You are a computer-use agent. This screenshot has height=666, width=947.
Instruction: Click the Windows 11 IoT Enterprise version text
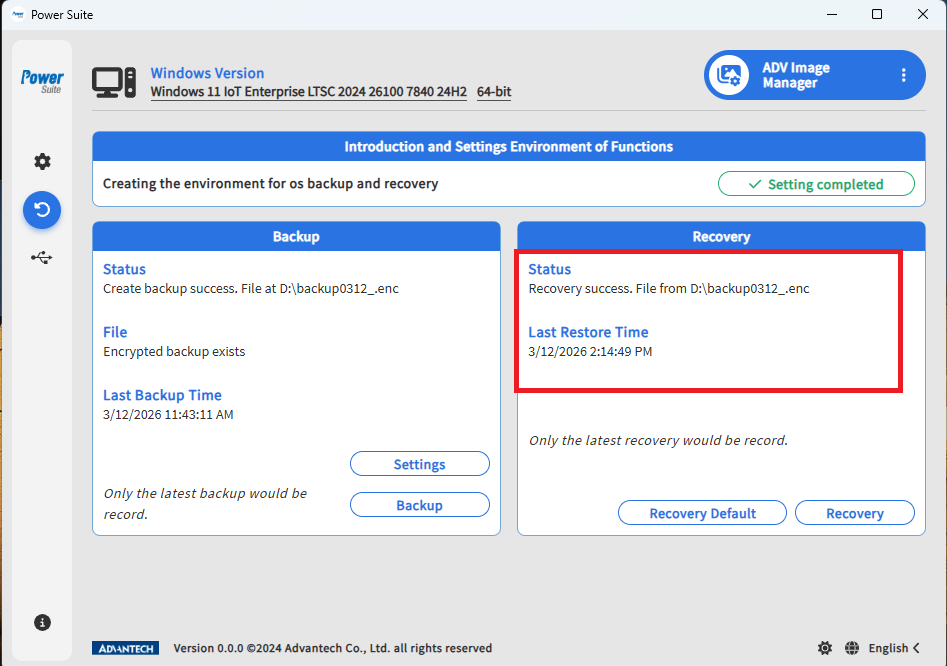click(x=309, y=92)
